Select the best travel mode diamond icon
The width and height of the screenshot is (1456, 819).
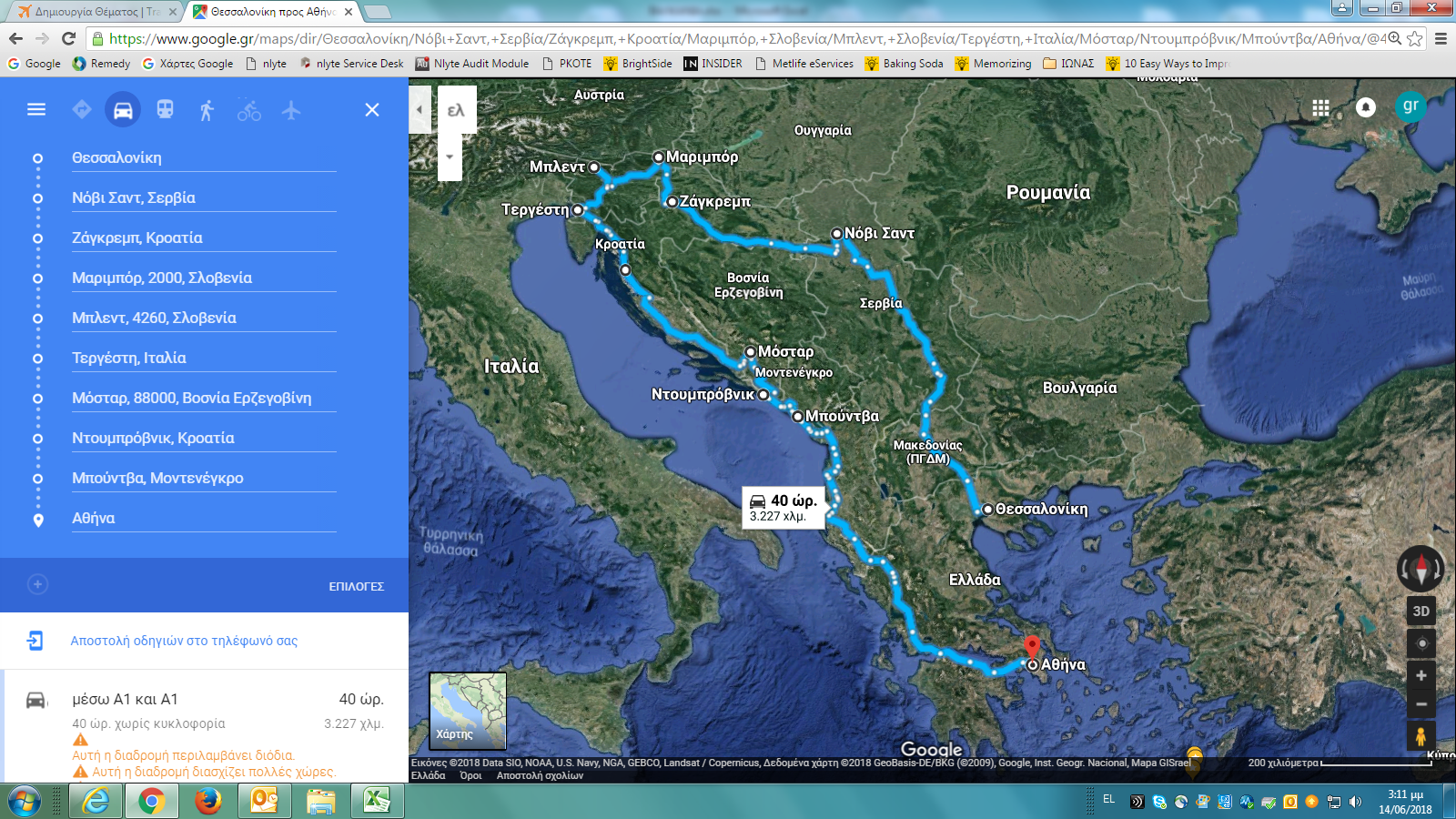point(82,109)
